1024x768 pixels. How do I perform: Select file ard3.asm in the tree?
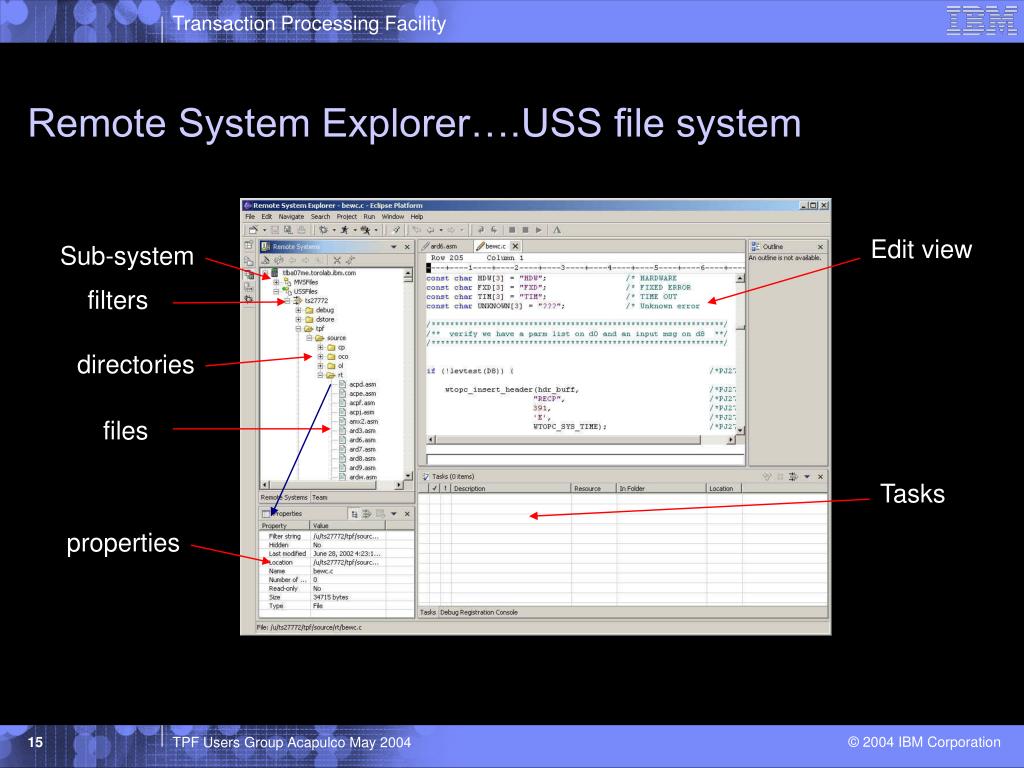tap(362, 431)
